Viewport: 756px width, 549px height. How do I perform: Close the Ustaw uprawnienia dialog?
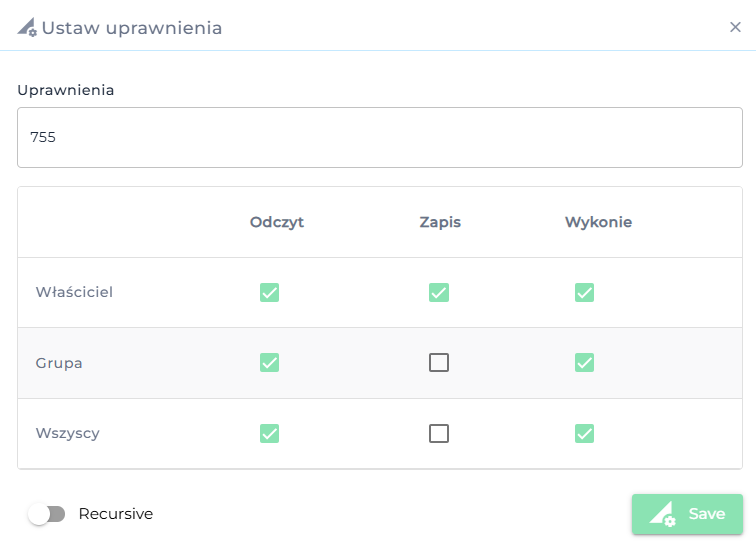pos(735,27)
